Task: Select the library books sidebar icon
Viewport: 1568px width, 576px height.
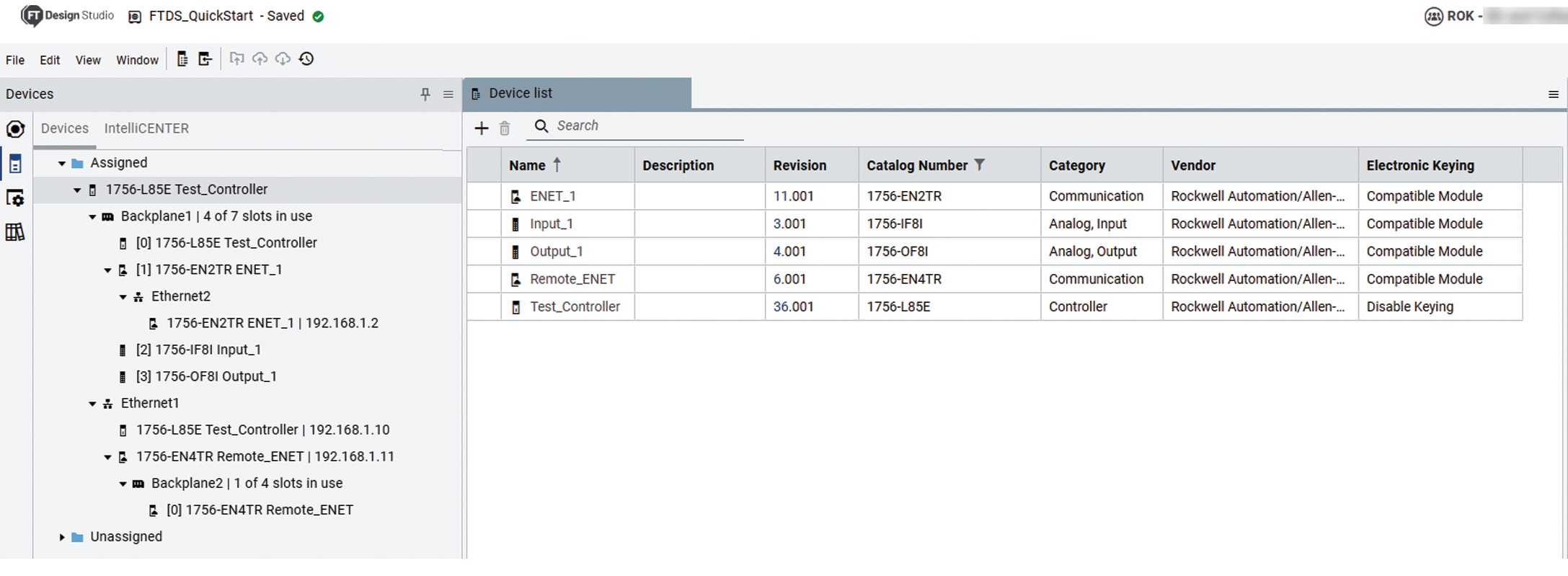Action: click(x=15, y=232)
